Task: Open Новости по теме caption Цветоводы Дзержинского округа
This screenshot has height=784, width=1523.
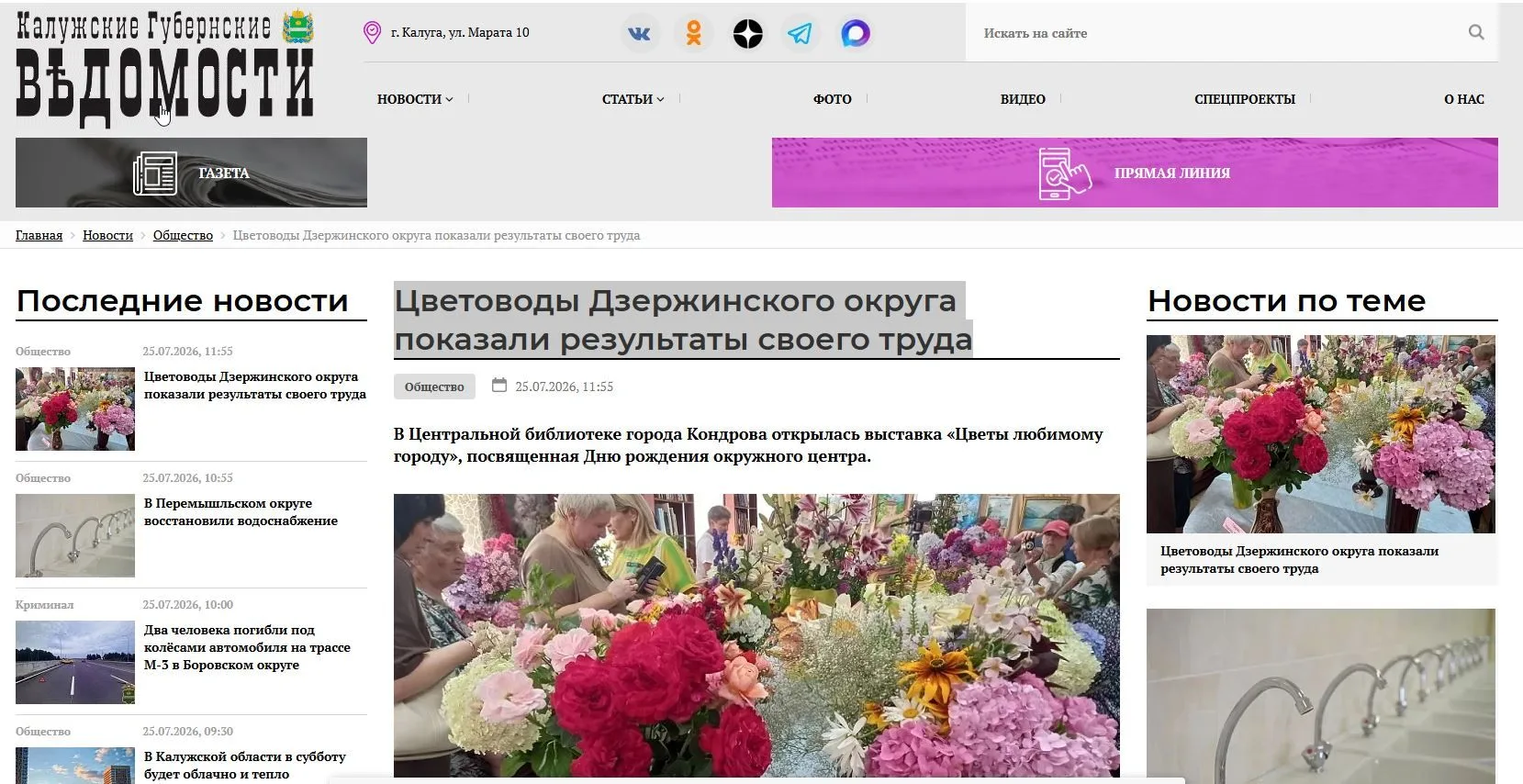Action: coord(1299,560)
